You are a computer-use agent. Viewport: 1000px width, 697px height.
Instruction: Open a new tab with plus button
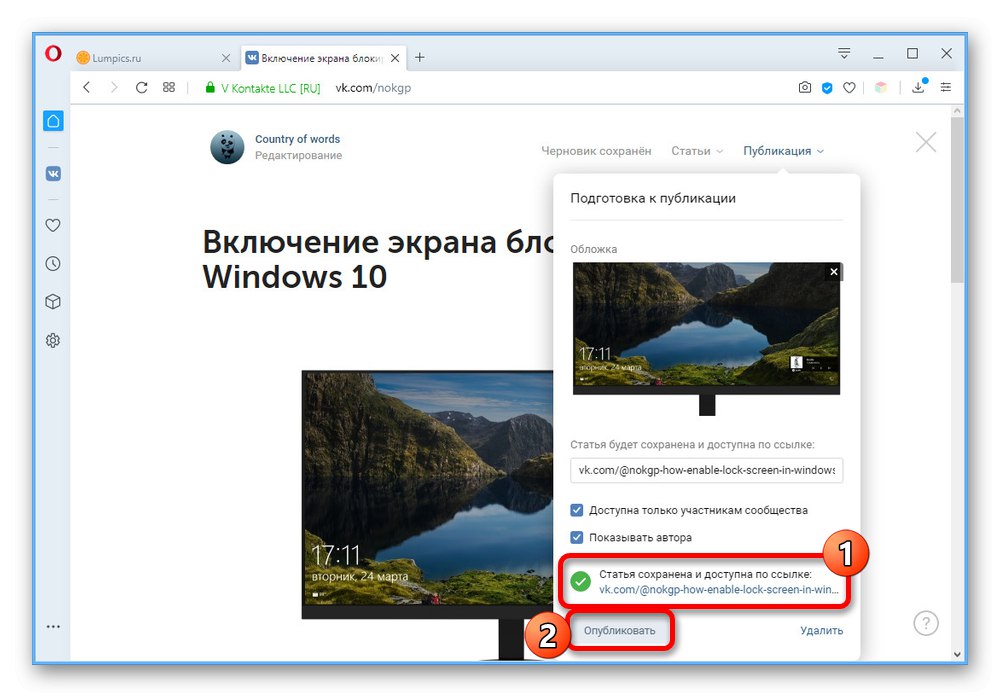click(420, 57)
